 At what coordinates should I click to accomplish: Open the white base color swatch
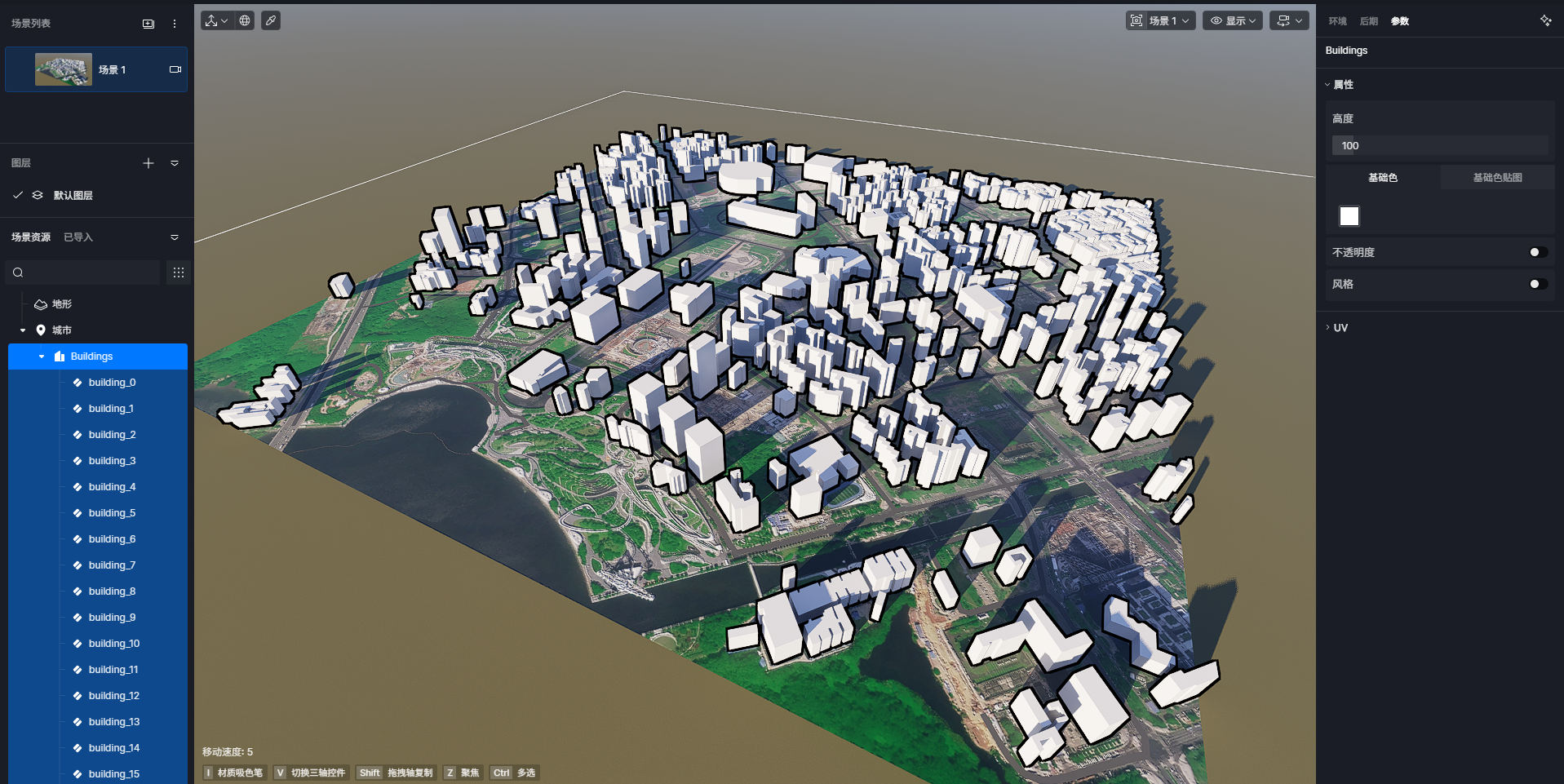coord(1349,216)
